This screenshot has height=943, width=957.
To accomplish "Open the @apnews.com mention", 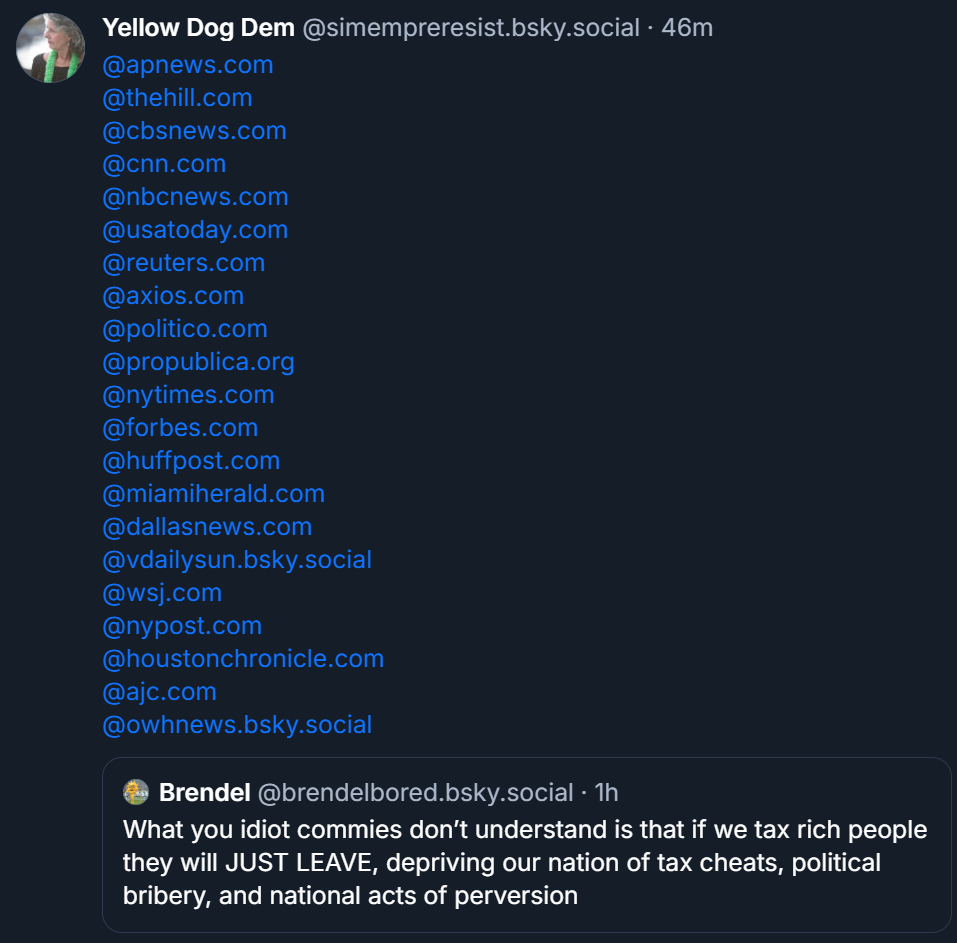I will click(x=187, y=65).
